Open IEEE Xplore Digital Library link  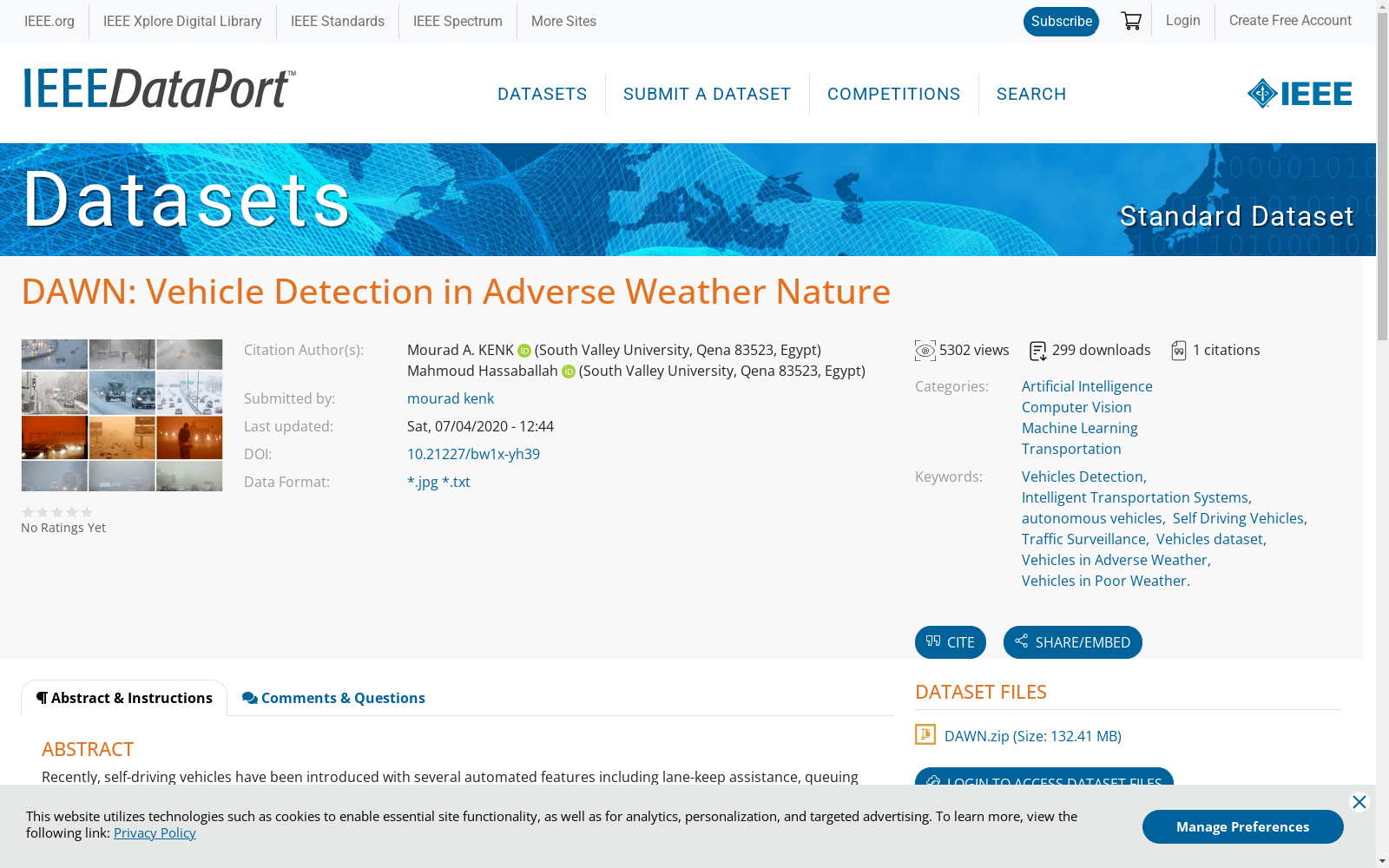tap(182, 22)
